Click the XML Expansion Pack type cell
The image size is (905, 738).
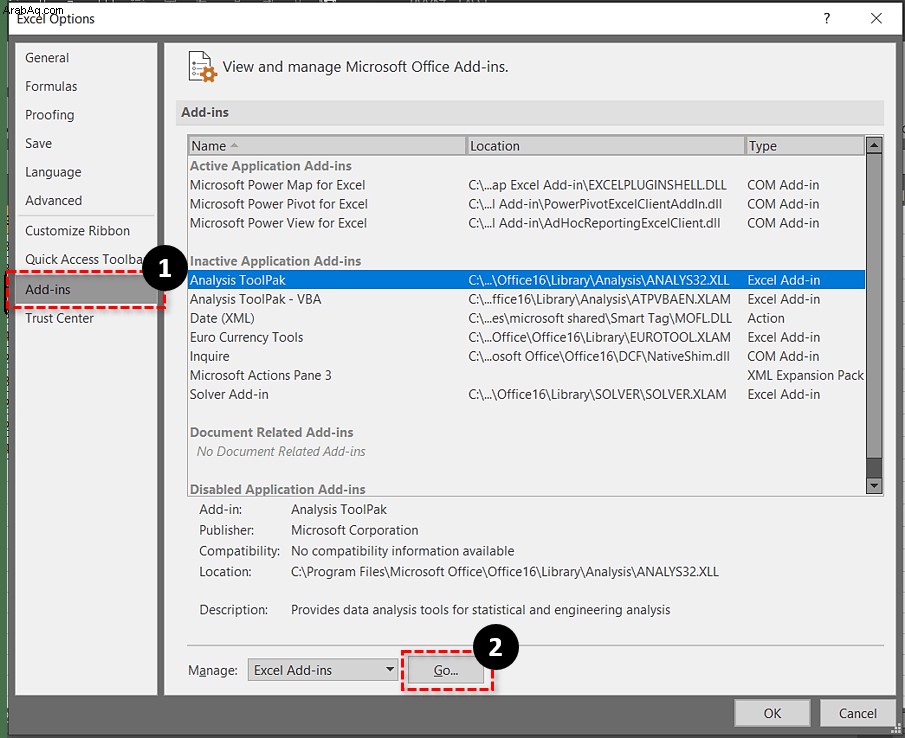click(x=805, y=376)
